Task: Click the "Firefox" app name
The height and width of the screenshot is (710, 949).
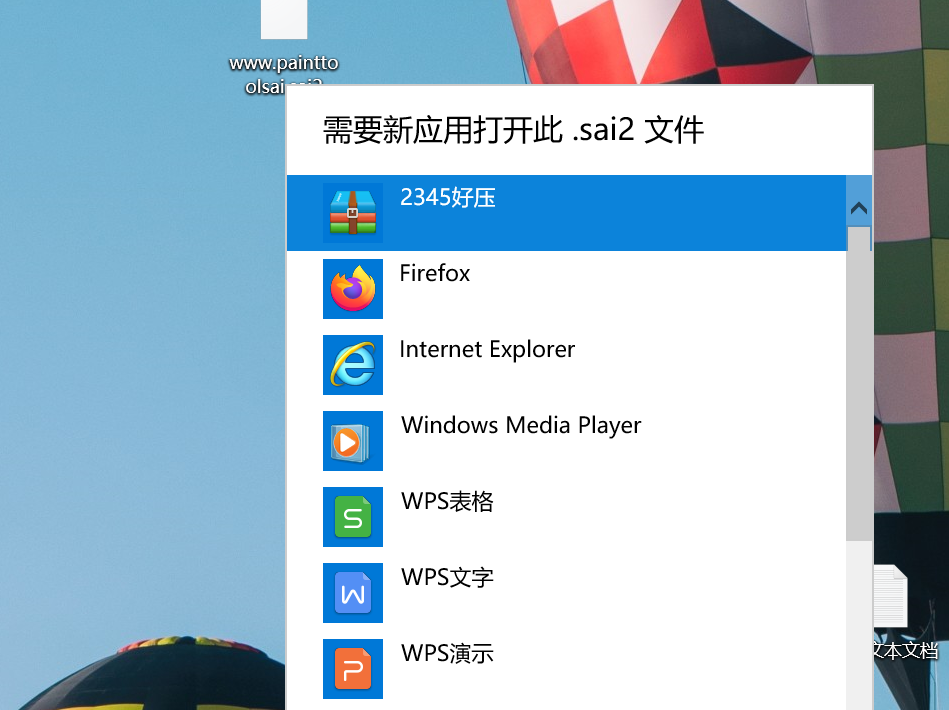Action: point(435,274)
